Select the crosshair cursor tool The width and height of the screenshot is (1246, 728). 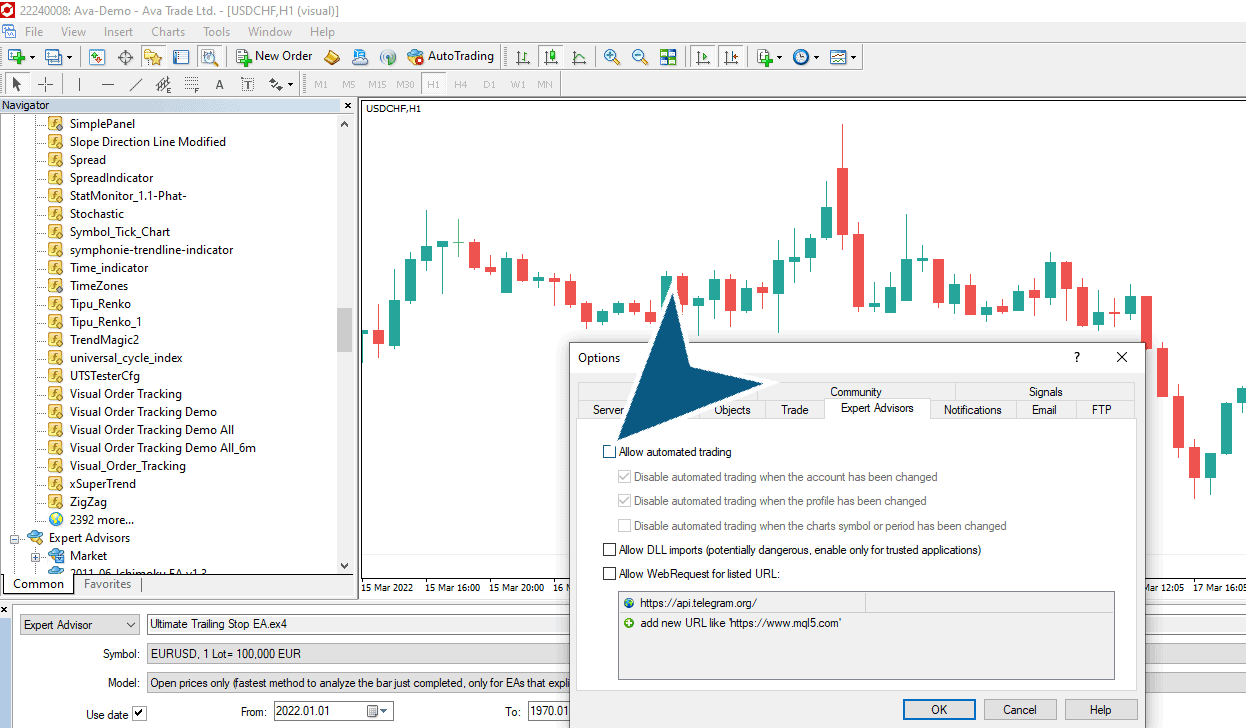45,85
